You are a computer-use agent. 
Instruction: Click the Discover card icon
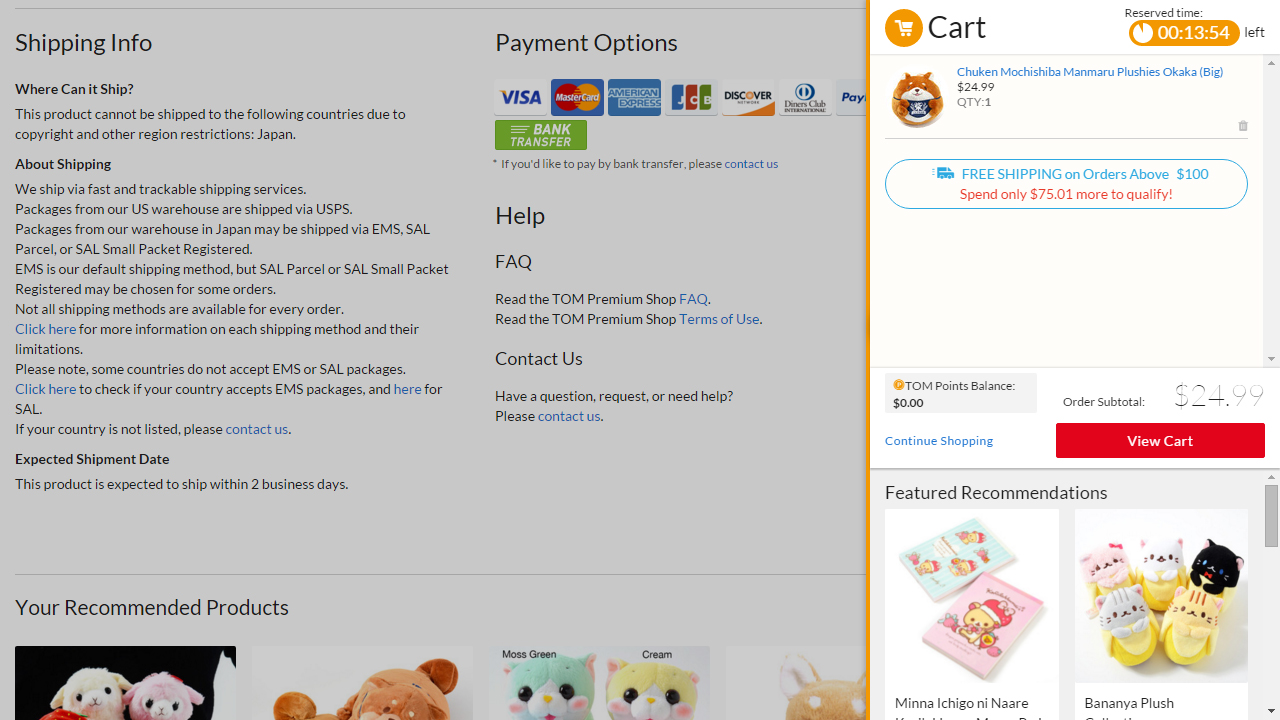748,97
